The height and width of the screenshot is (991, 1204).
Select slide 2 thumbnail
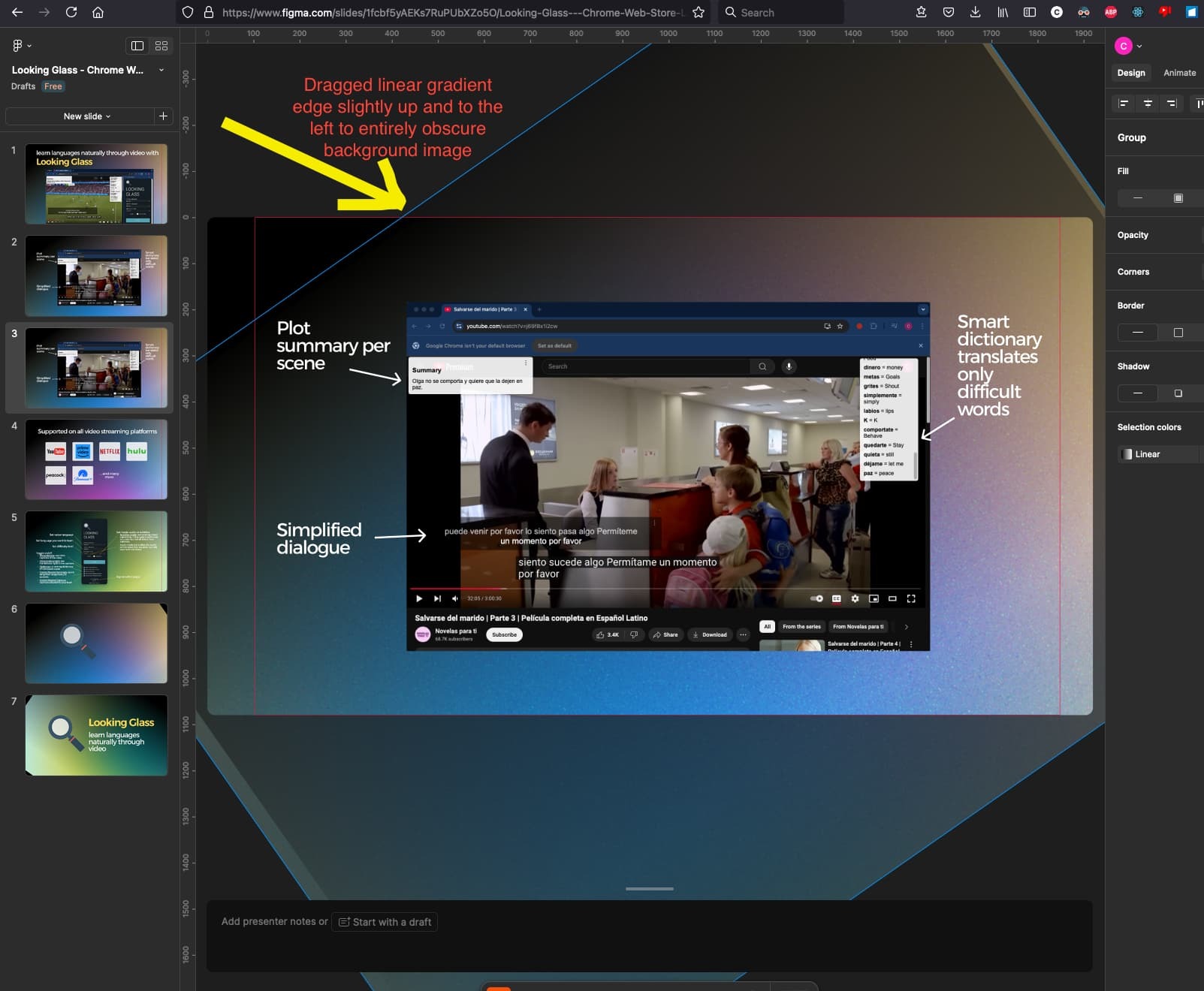pos(96,276)
